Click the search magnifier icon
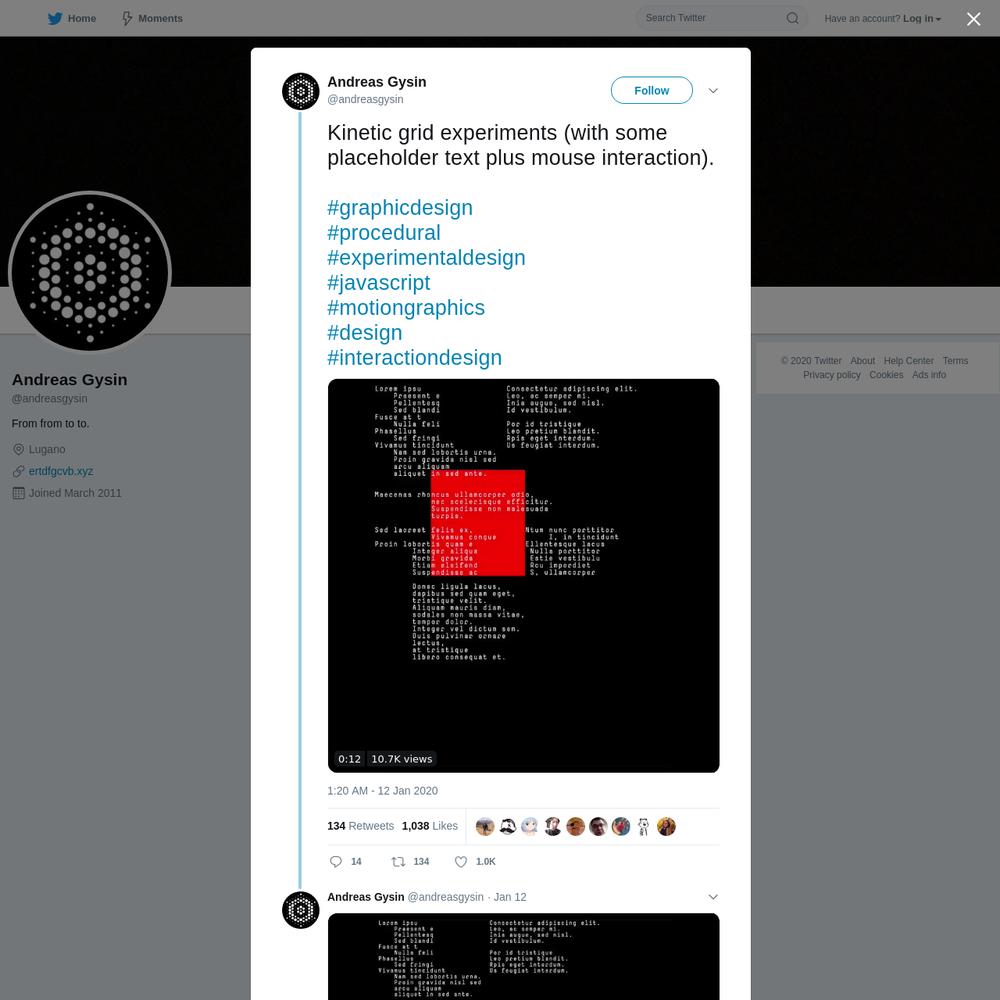This screenshot has width=1000, height=1000. [x=792, y=18]
